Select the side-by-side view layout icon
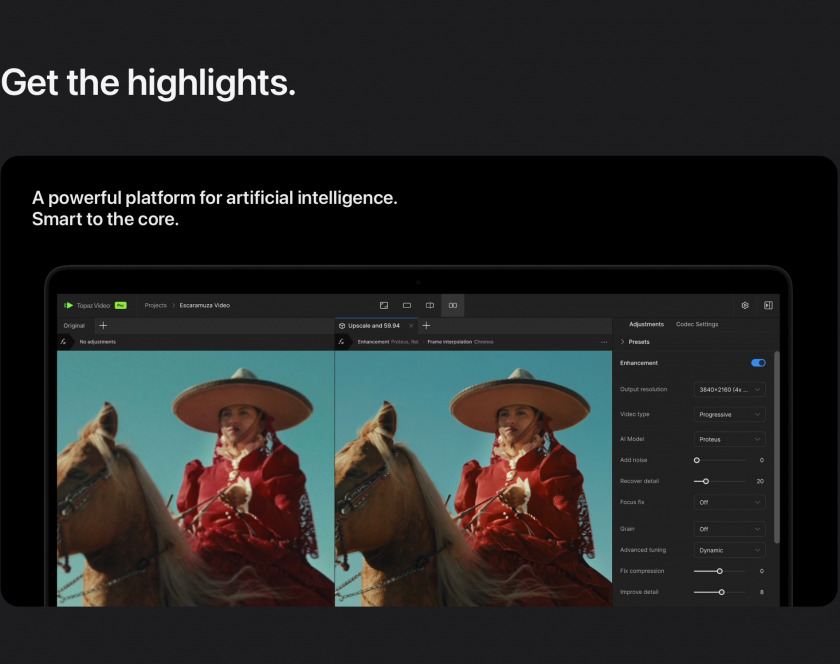 click(x=453, y=305)
